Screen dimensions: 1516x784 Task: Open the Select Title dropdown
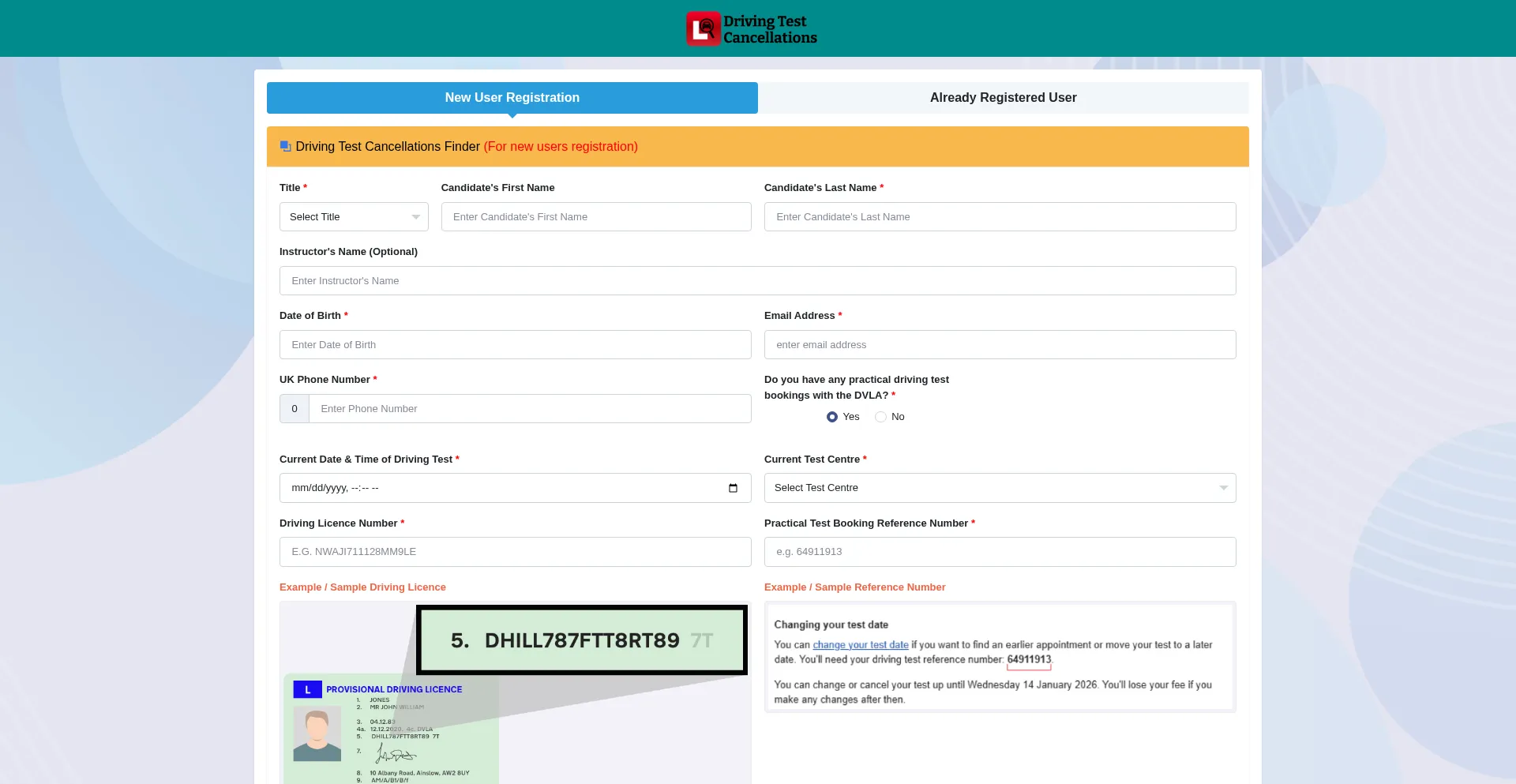354,217
